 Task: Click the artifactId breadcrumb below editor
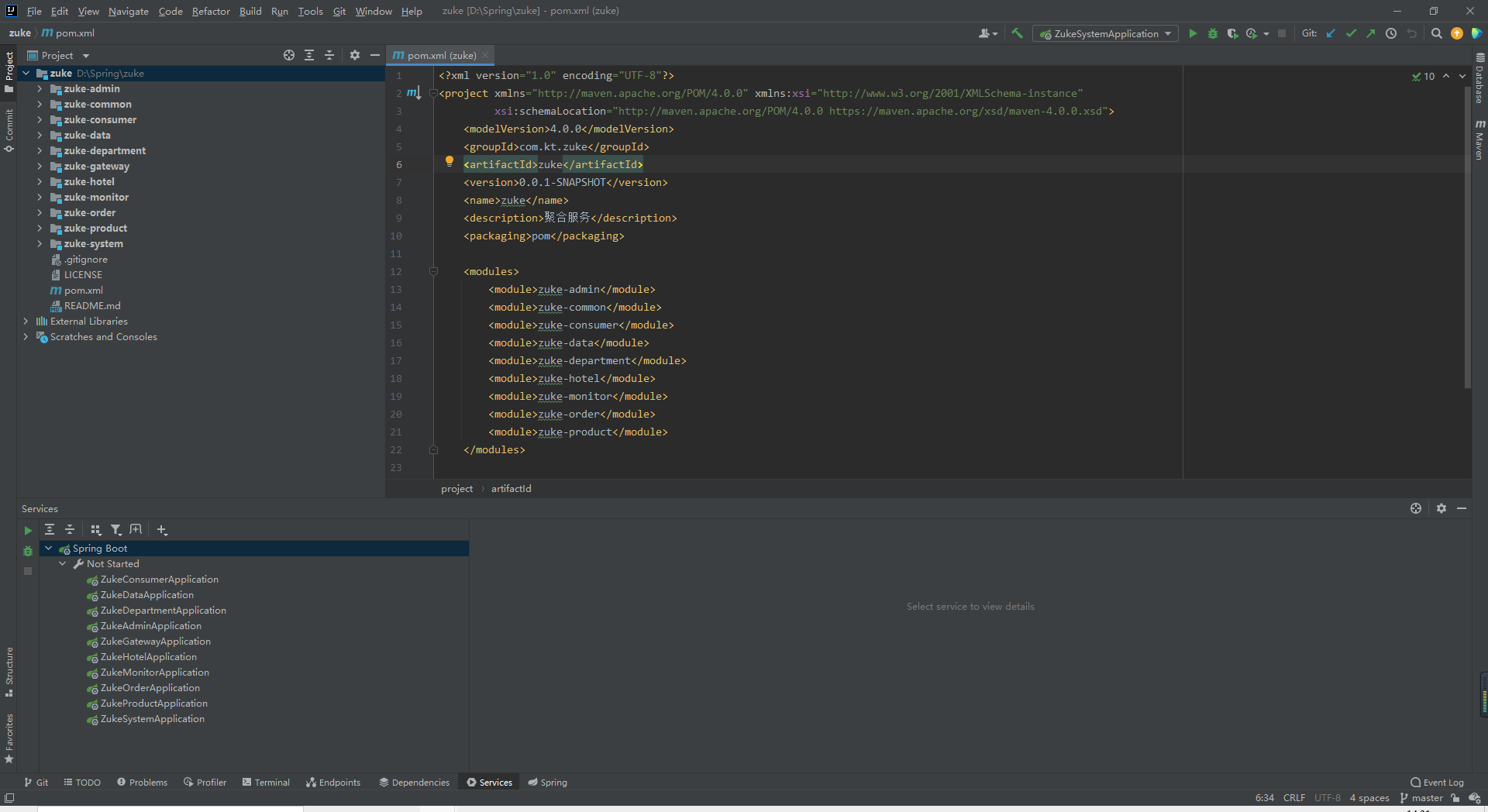pos(511,489)
